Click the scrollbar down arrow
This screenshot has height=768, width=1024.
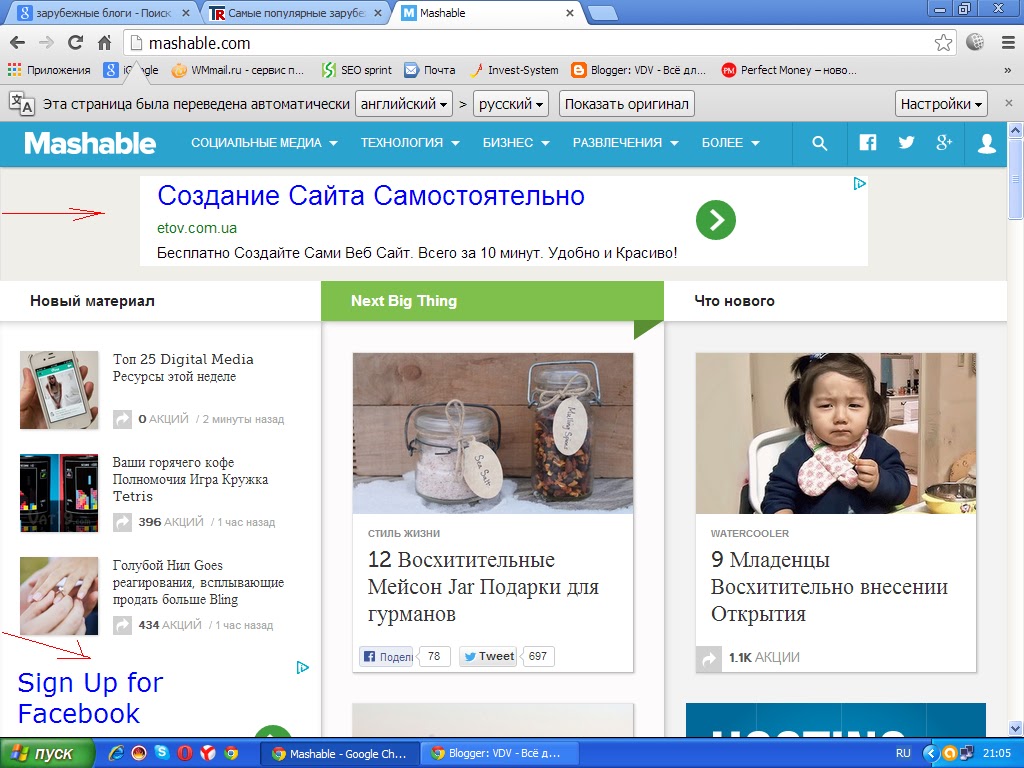(1015, 728)
